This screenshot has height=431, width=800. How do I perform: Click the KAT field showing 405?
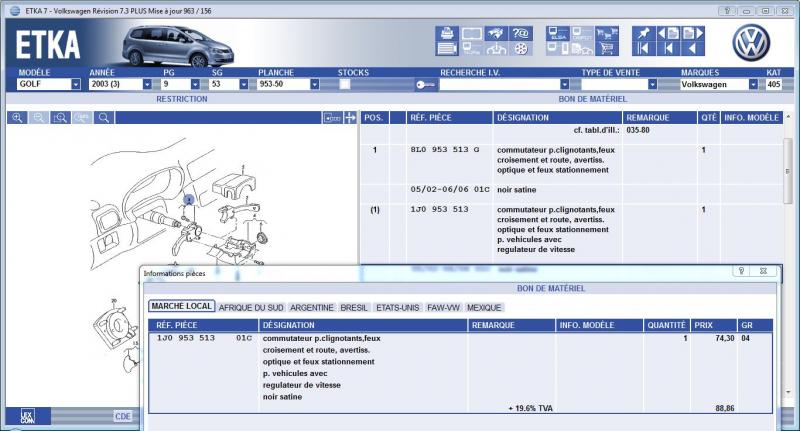pyautogui.click(x=774, y=84)
